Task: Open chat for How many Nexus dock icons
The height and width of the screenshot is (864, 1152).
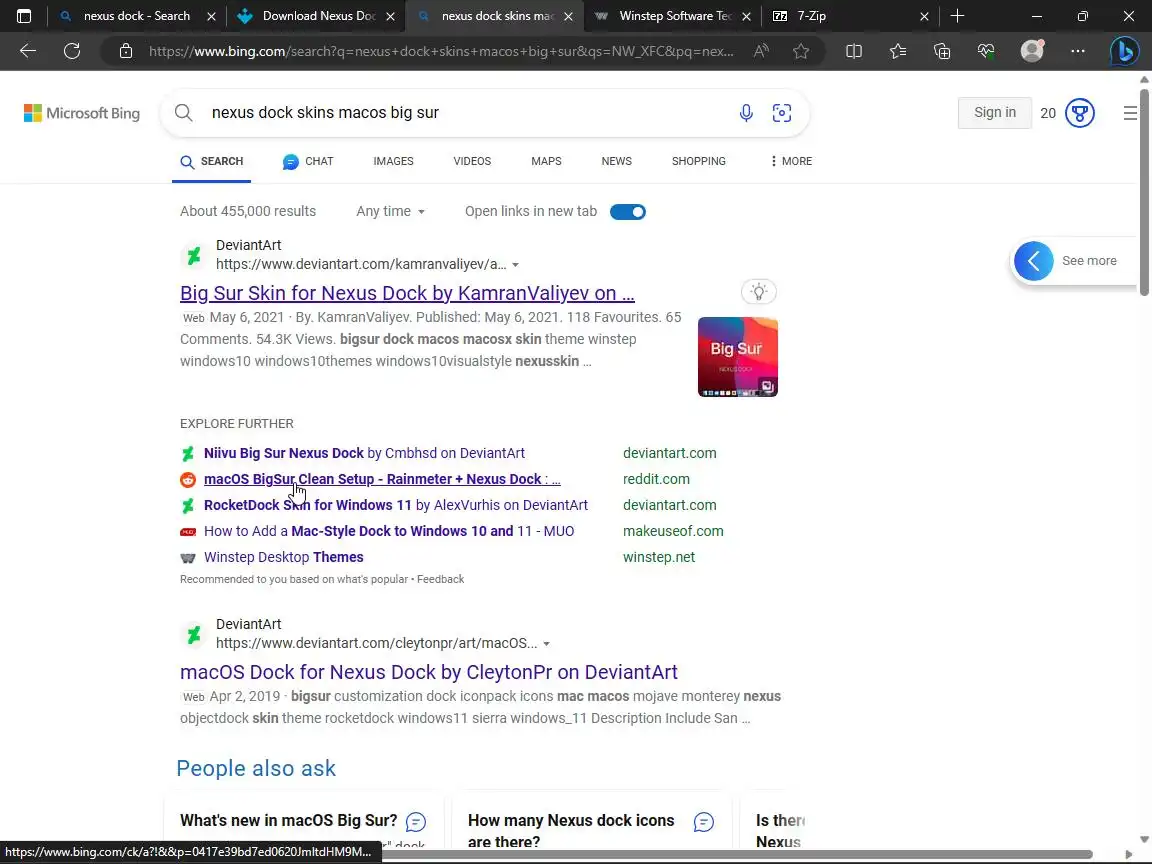Action: [704, 821]
